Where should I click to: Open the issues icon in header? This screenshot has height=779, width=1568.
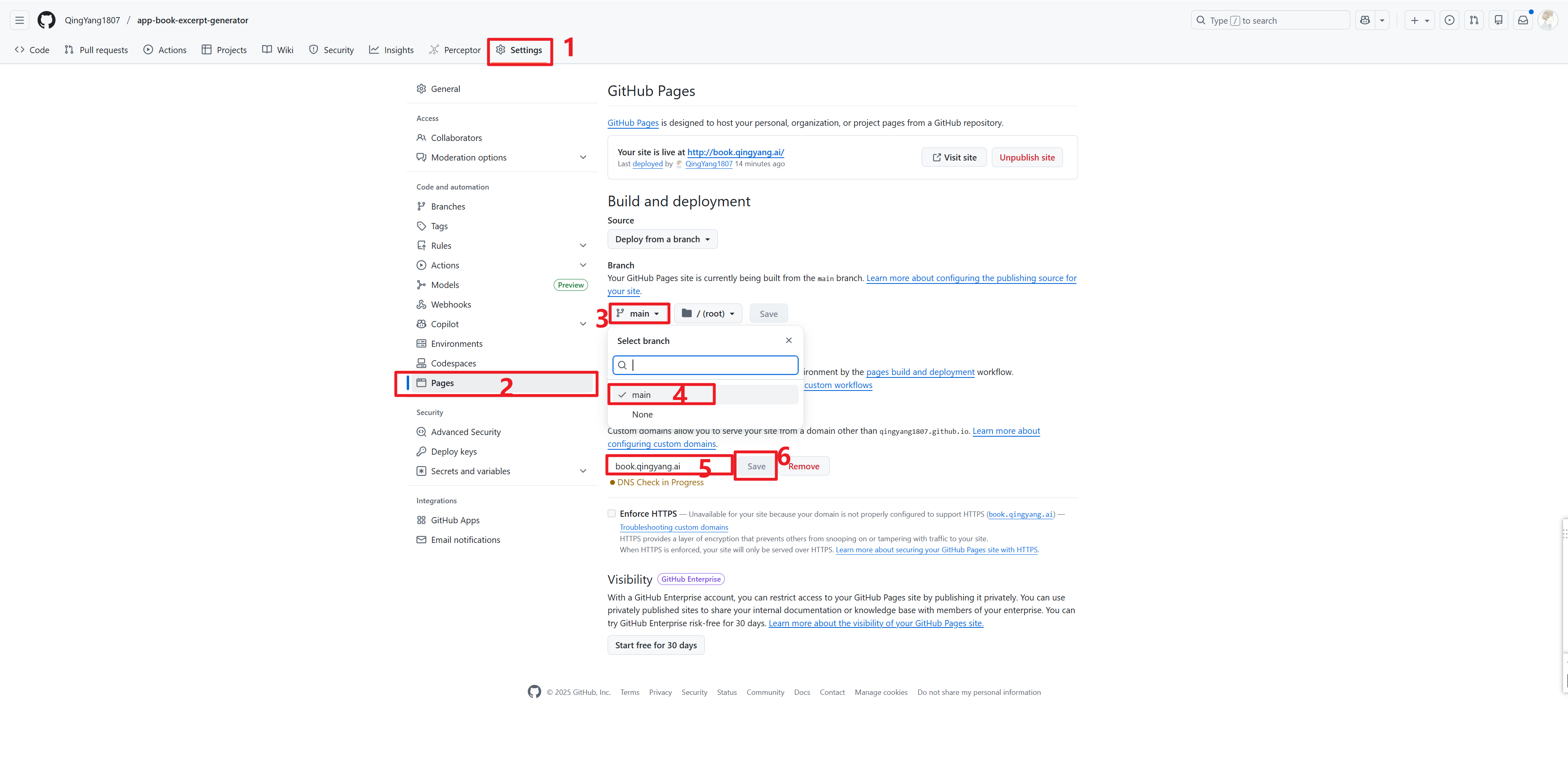coord(1449,20)
